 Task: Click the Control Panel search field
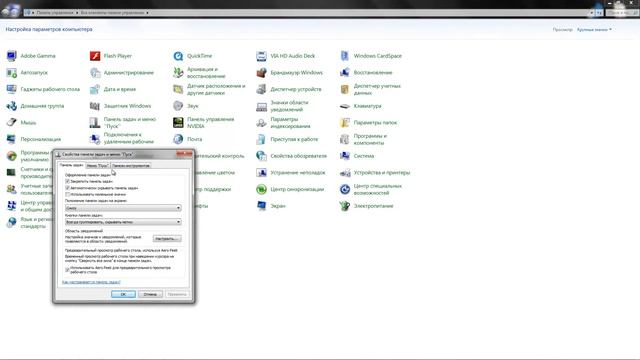(621, 13)
